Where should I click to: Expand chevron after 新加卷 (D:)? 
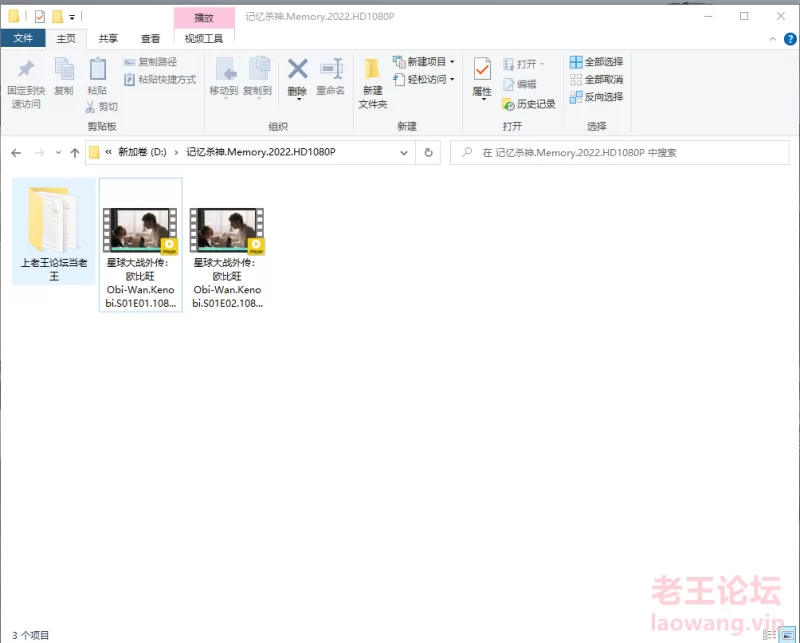tap(177, 152)
